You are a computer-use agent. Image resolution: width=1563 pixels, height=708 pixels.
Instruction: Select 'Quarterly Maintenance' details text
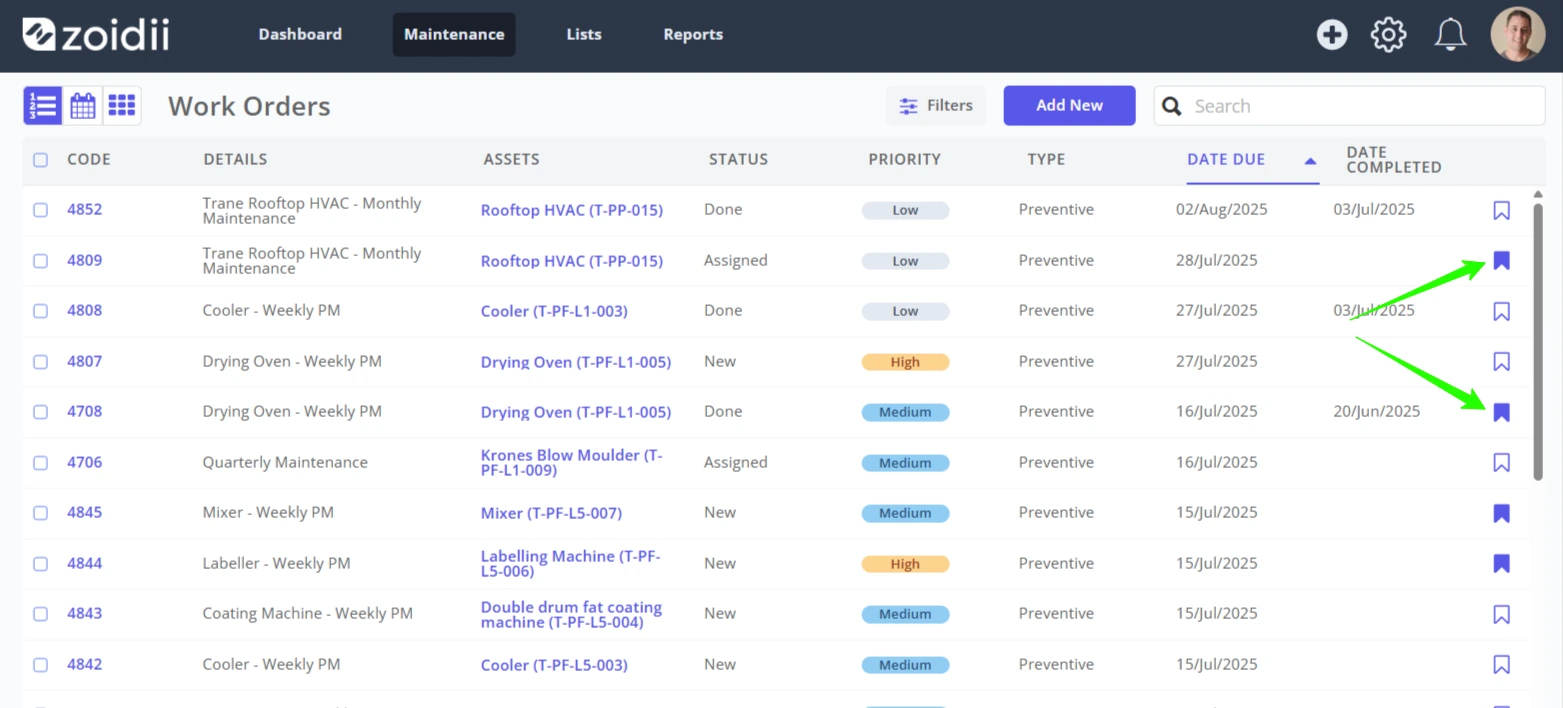285,462
